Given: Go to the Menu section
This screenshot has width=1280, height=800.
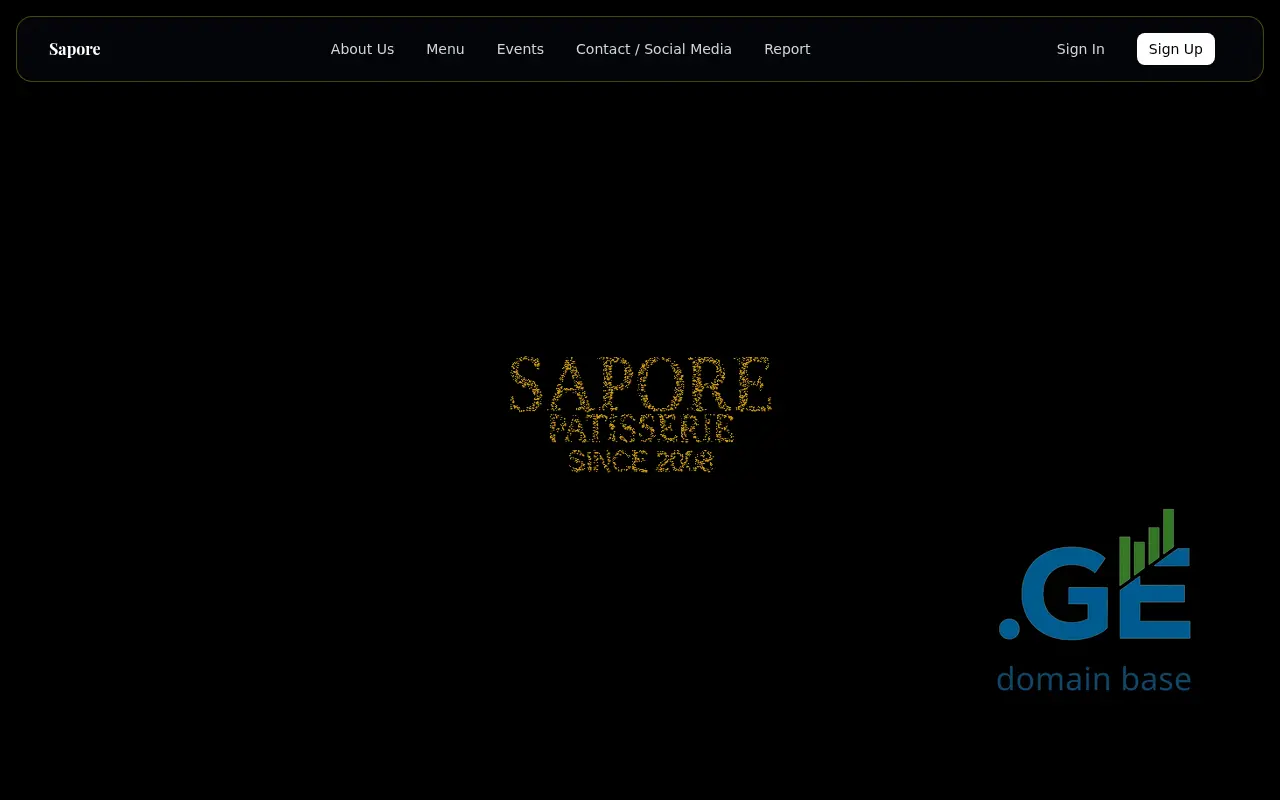Looking at the screenshot, I should (x=445, y=49).
